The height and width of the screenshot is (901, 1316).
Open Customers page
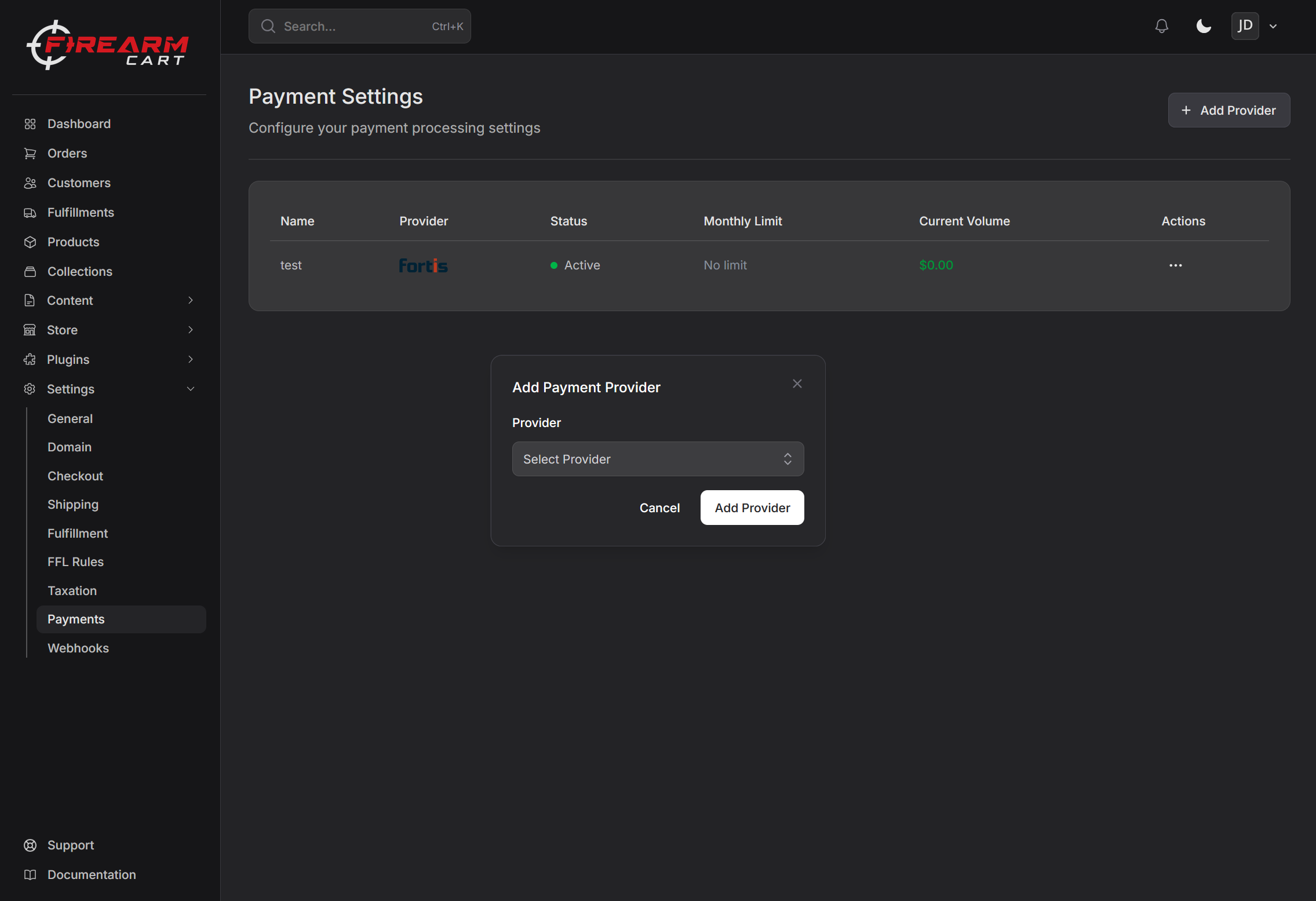point(79,183)
